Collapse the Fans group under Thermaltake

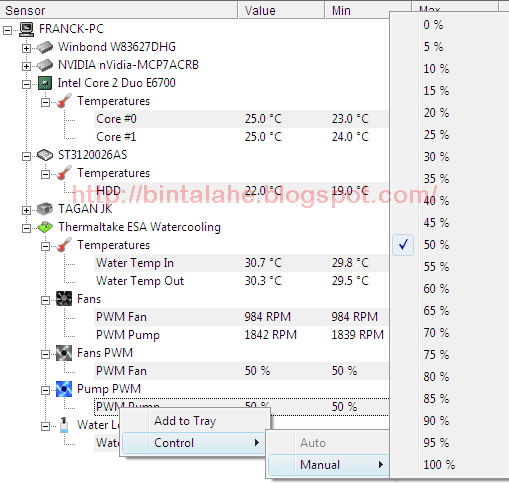click(45, 301)
